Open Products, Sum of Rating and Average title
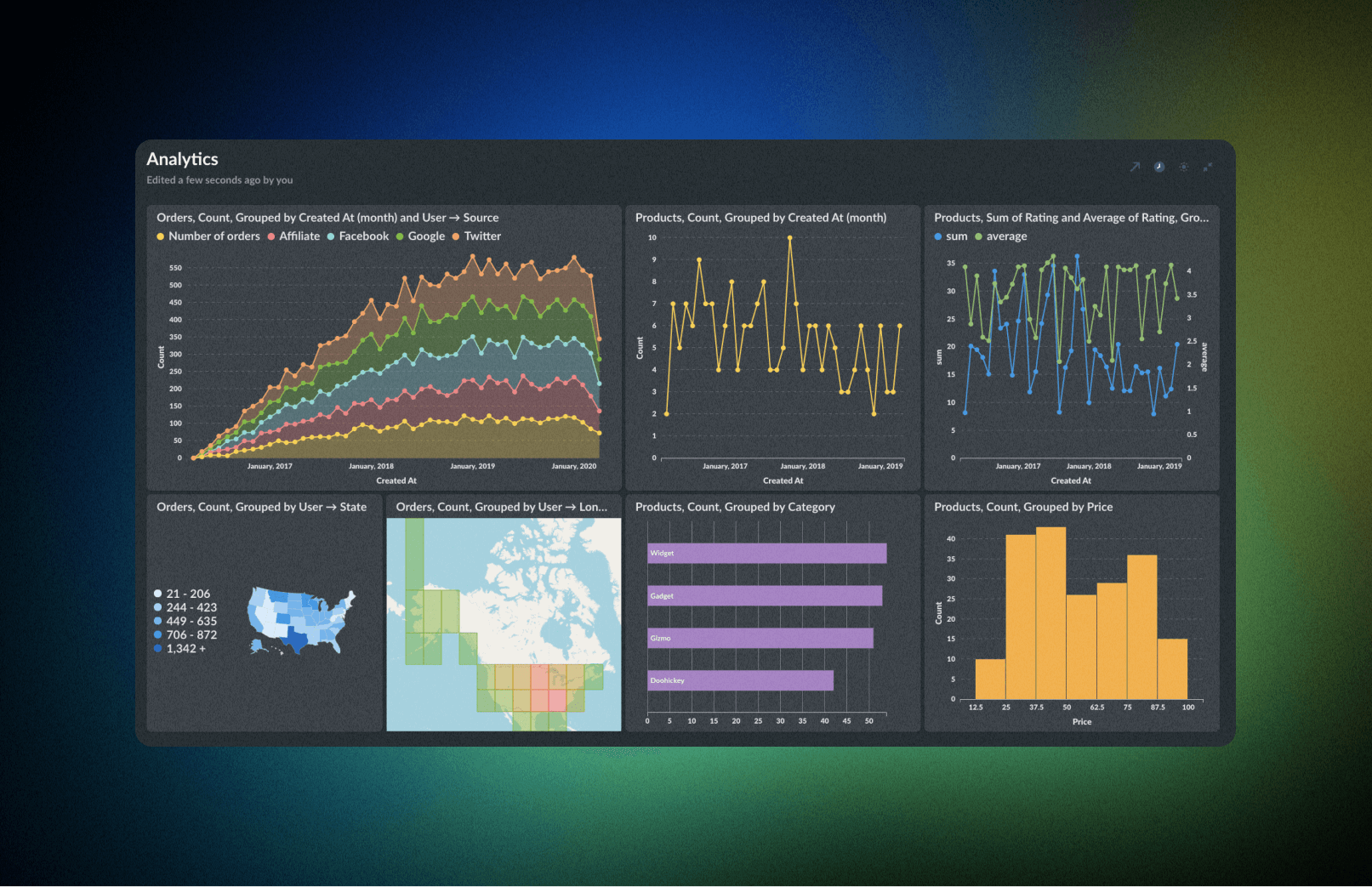 tap(1071, 218)
